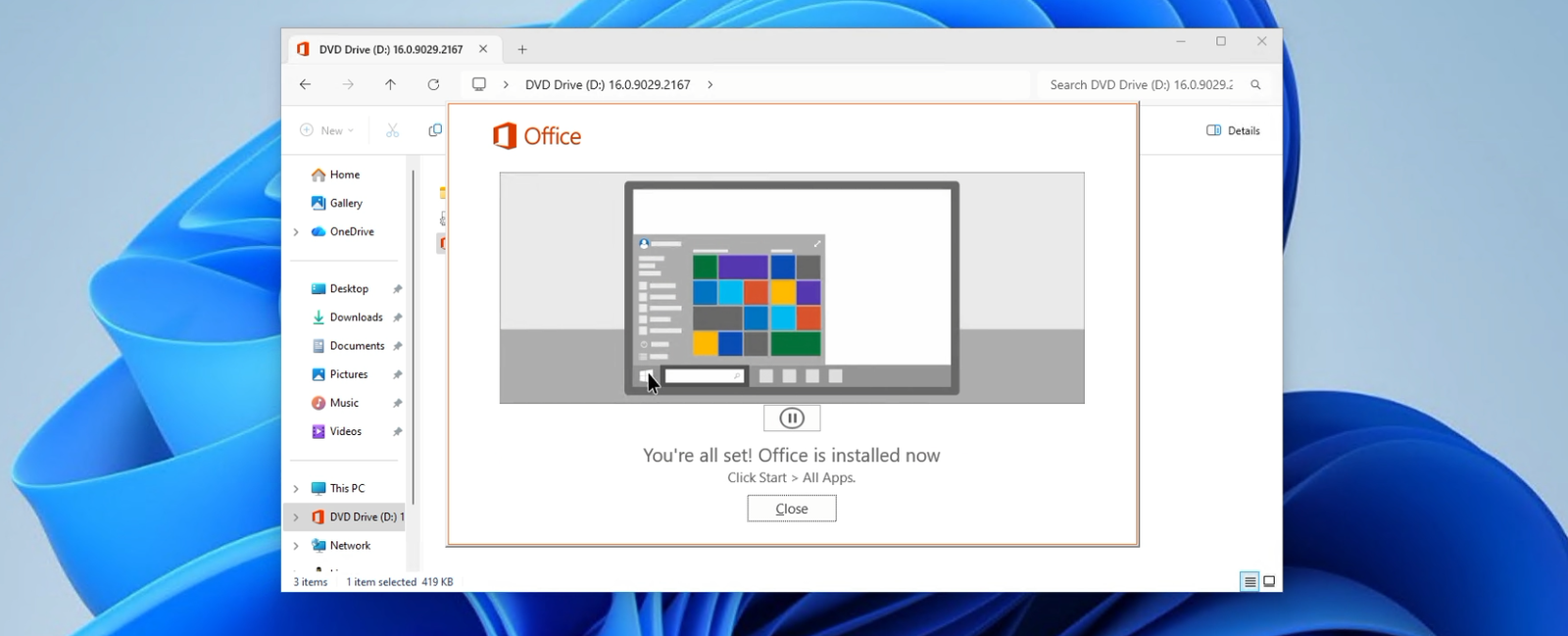
Task: Refresh the DVD Drive folder view
Action: tap(433, 84)
